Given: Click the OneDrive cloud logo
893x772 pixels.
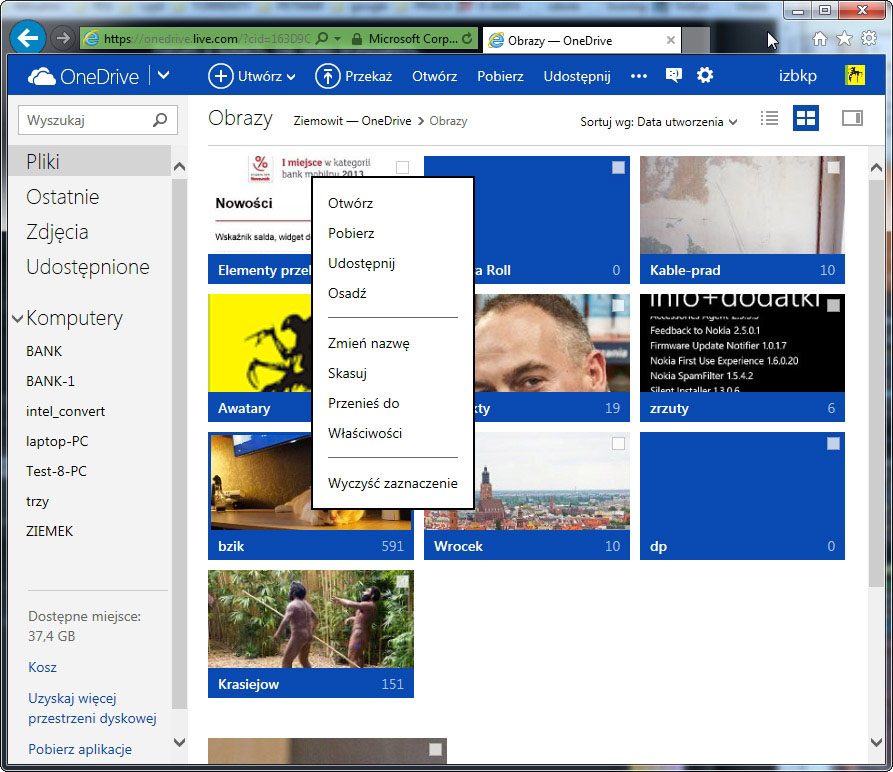Looking at the screenshot, I should [42, 76].
